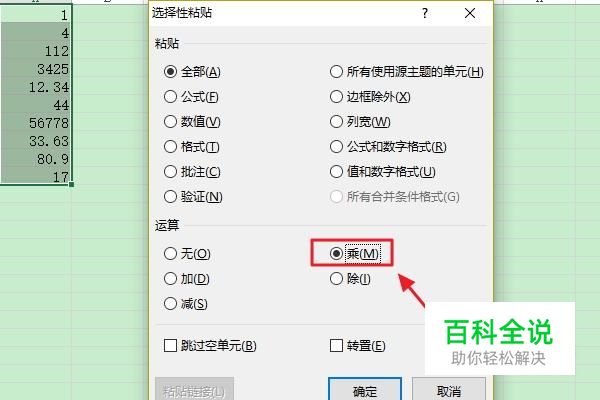Image resolution: width=600 pixels, height=400 pixels.
Task: Confirm with the 确定 button
Action: 365,390
